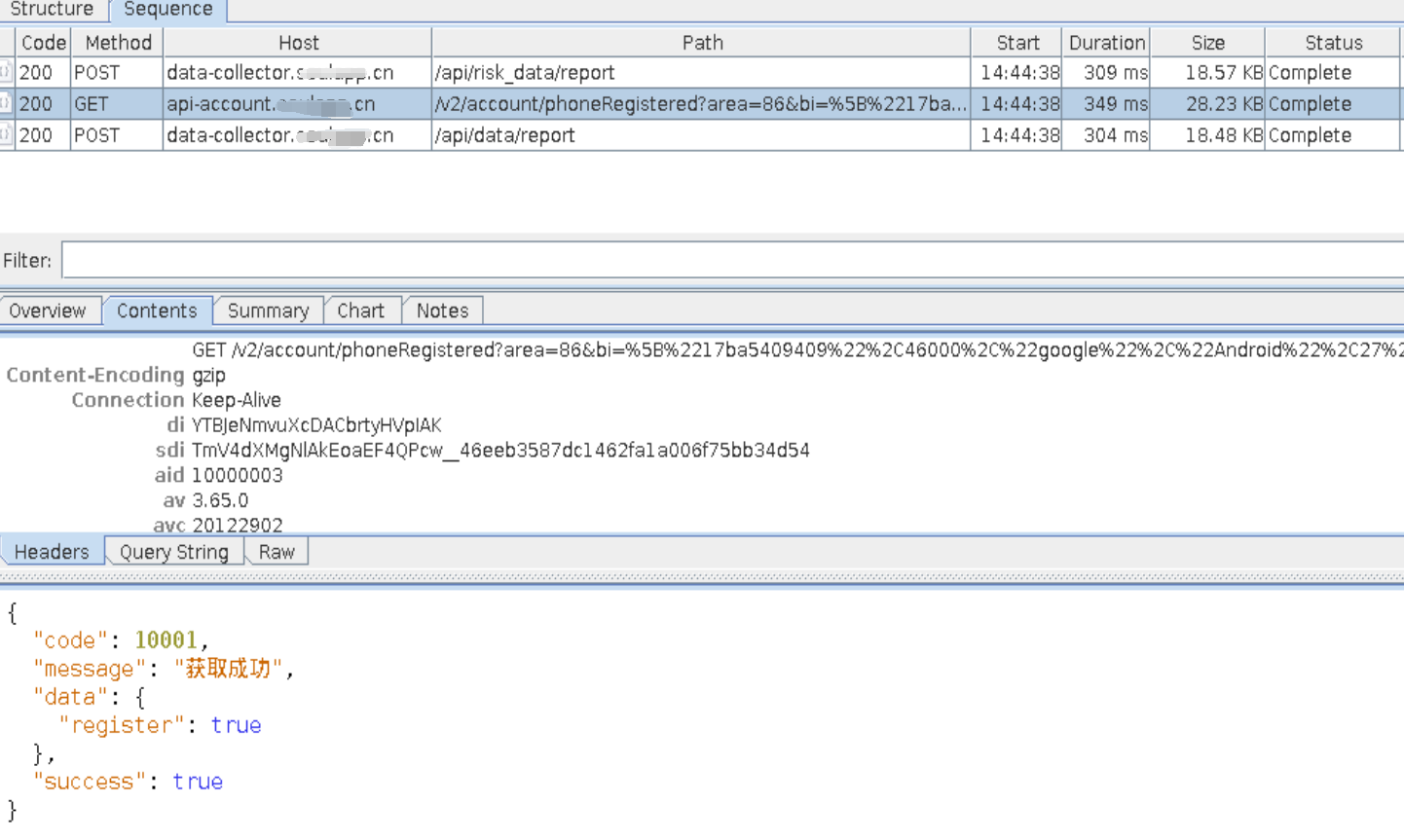The image size is (1404, 840).
Task: Sort by the Size column header
Action: pyautogui.click(x=1207, y=43)
